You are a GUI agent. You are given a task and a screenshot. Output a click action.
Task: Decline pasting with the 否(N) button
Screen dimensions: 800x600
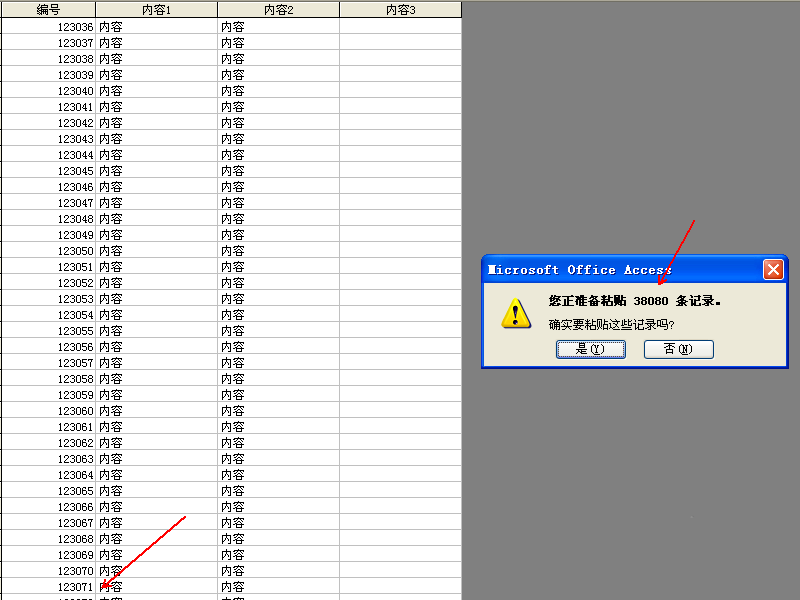click(679, 349)
